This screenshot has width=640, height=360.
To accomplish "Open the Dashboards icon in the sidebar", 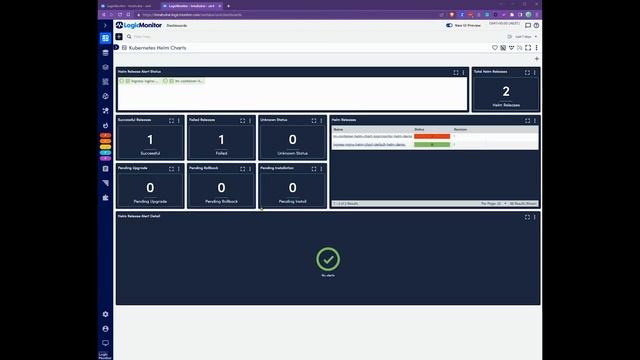I will (x=105, y=38).
